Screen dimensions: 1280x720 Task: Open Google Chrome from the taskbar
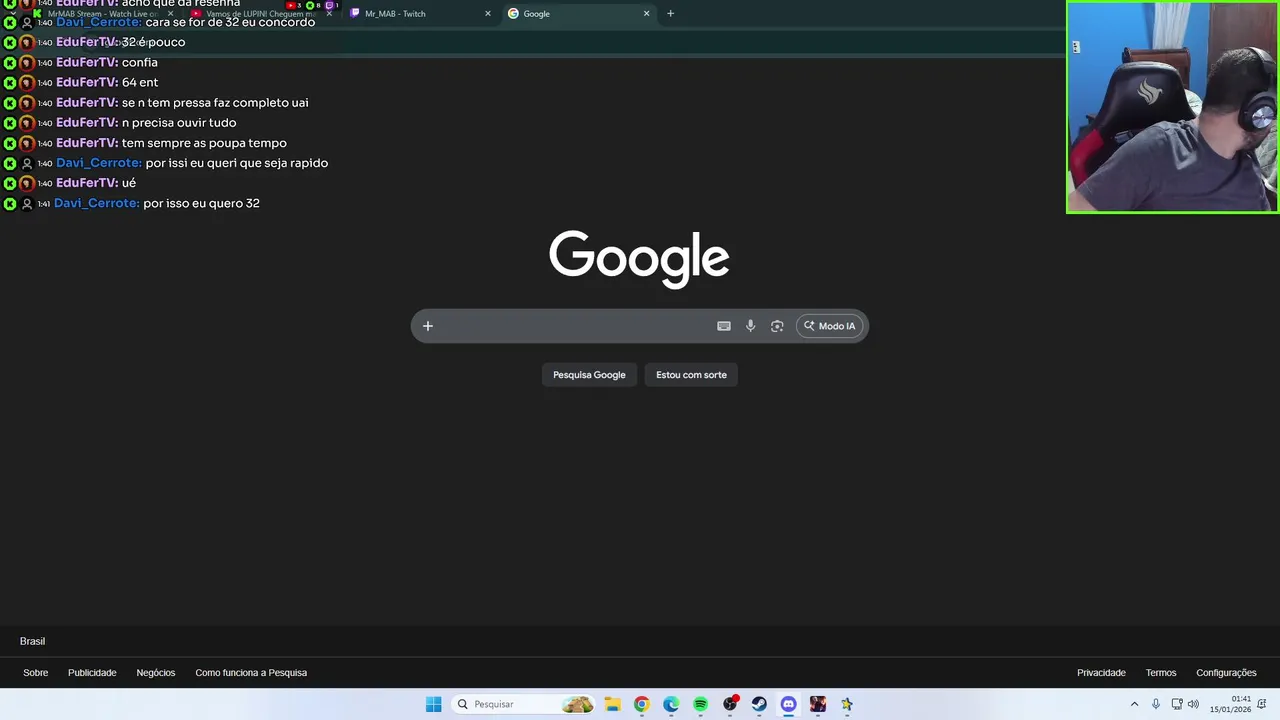[x=641, y=704]
